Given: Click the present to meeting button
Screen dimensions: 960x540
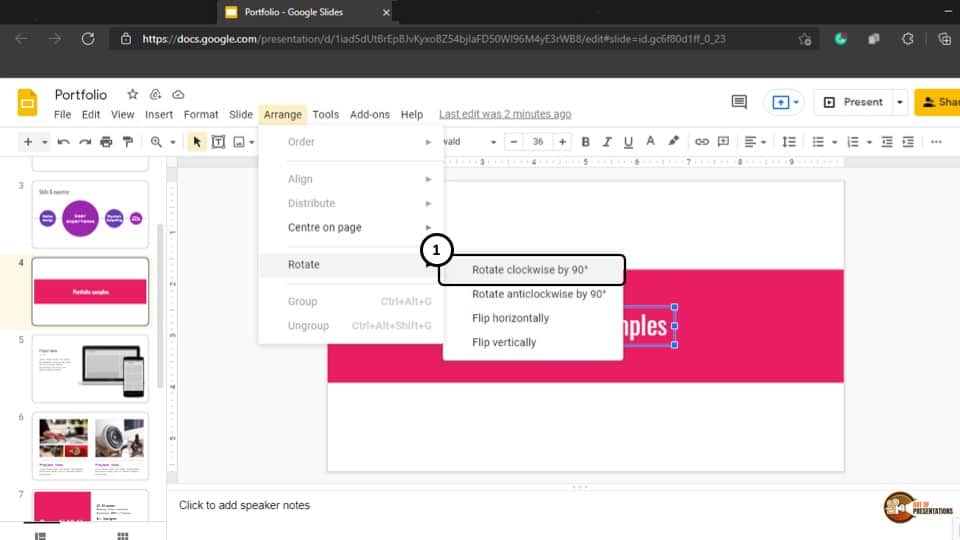Looking at the screenshot, I should (786, 102).
